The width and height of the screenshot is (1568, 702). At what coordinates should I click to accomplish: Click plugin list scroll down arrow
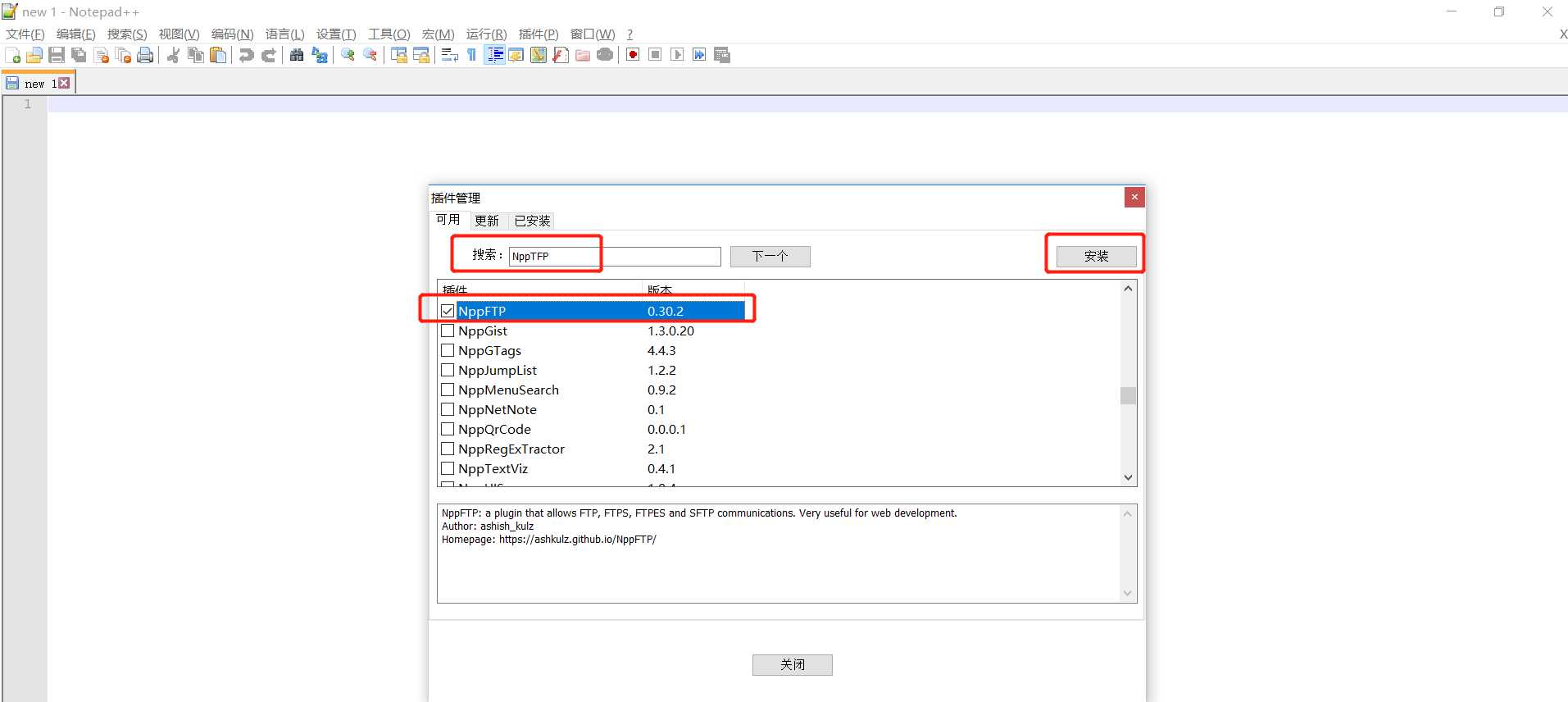point(1128,477)
